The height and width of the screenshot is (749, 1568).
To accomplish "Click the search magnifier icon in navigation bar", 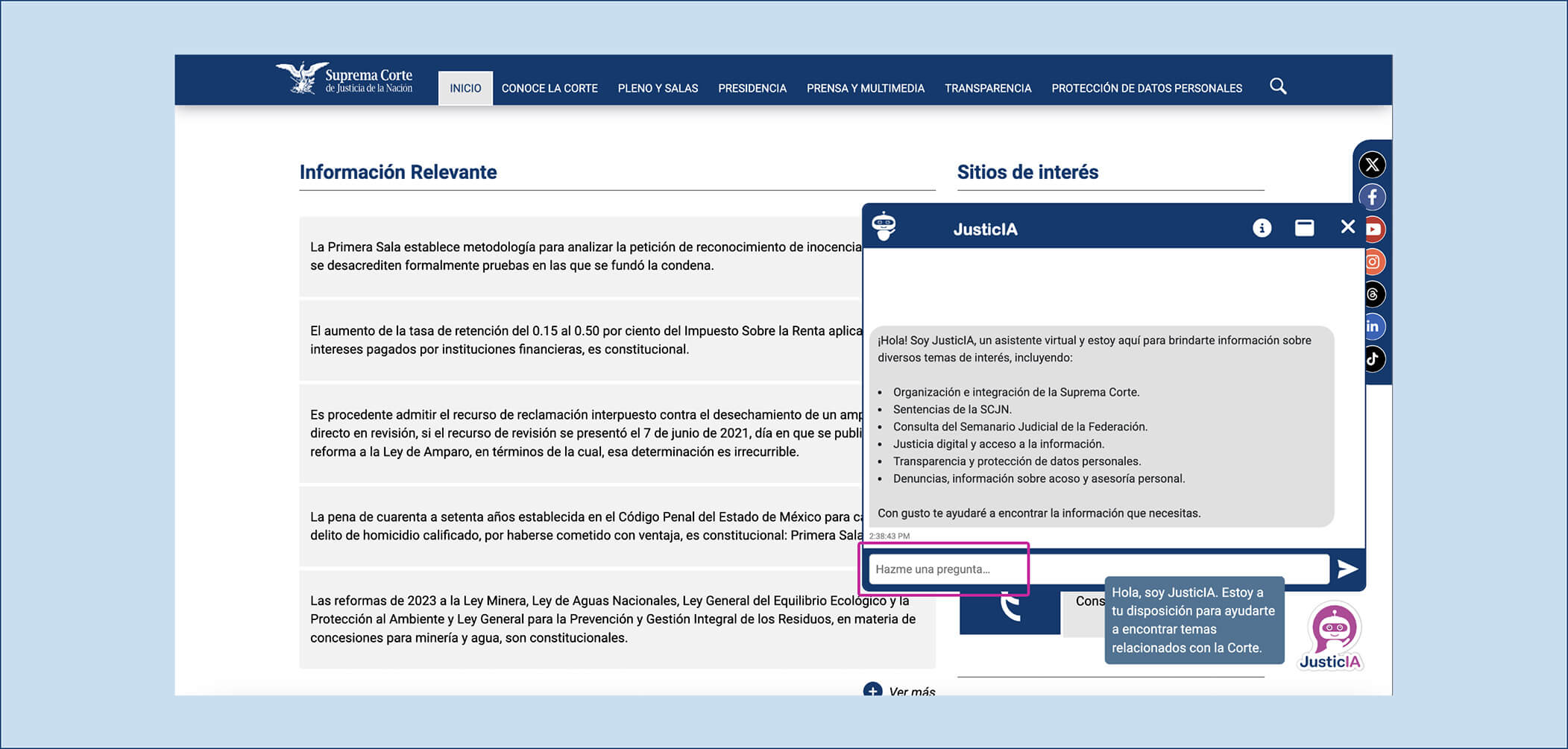I will 1278,86.
